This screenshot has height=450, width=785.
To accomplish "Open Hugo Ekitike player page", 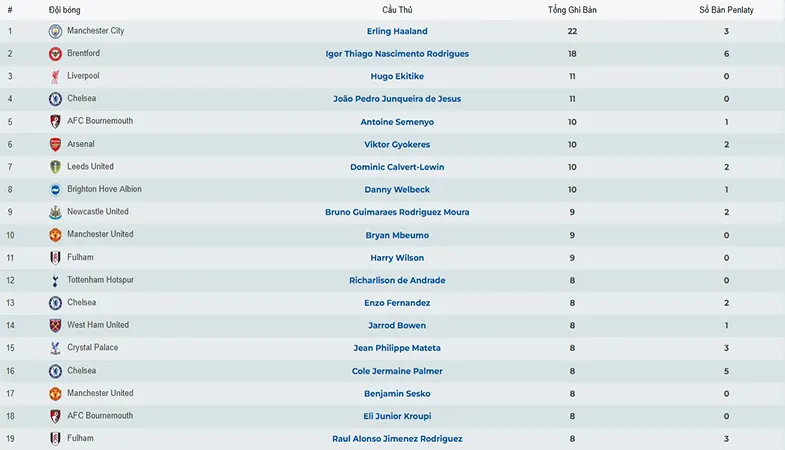I will [397, 76].
